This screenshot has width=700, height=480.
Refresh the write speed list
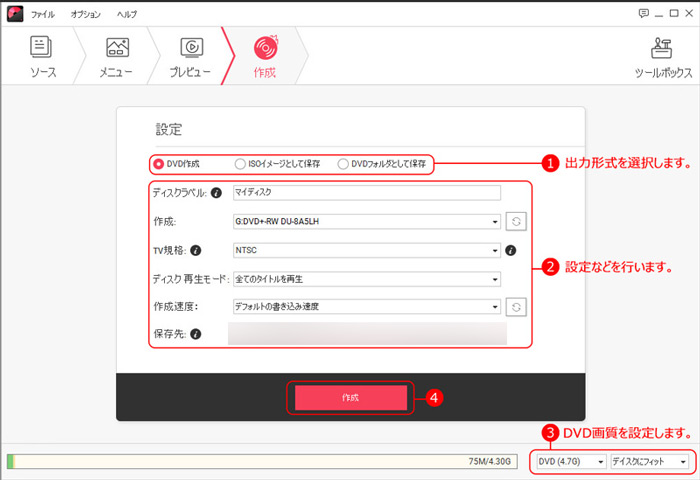click(516, 307)
